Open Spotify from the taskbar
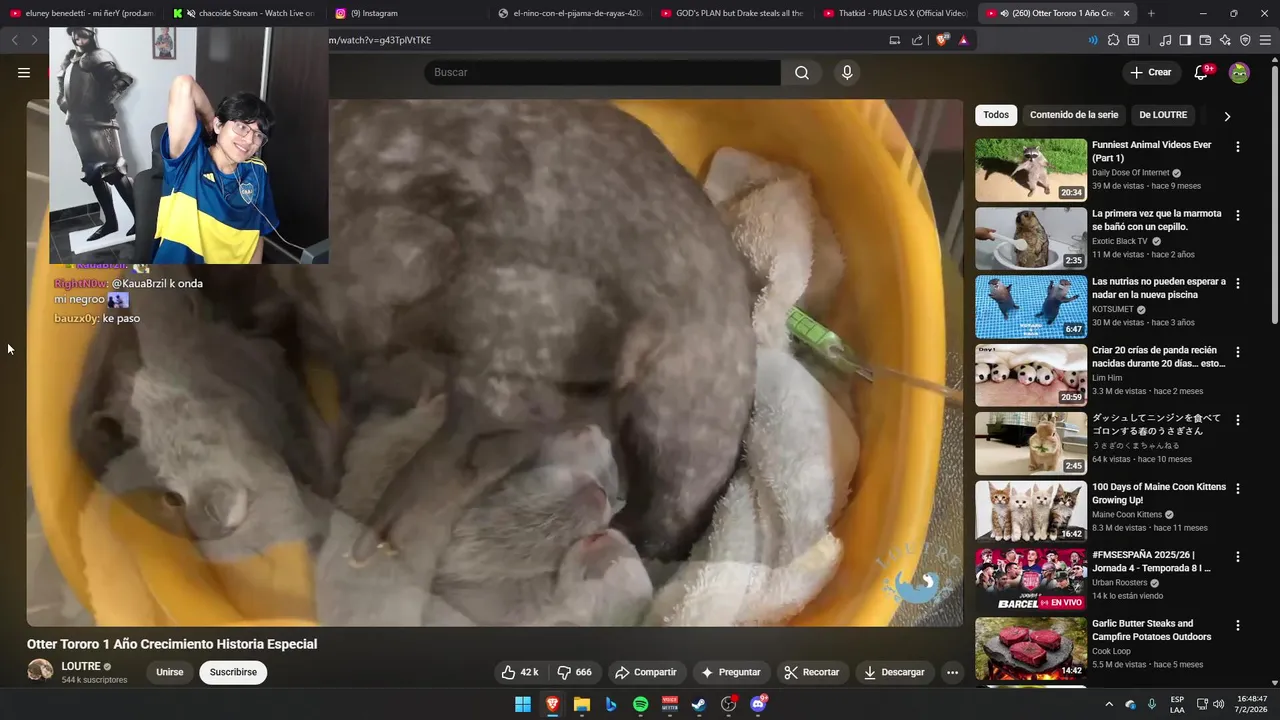This screenshot has height=720, width=1280. tap(641, 704)
